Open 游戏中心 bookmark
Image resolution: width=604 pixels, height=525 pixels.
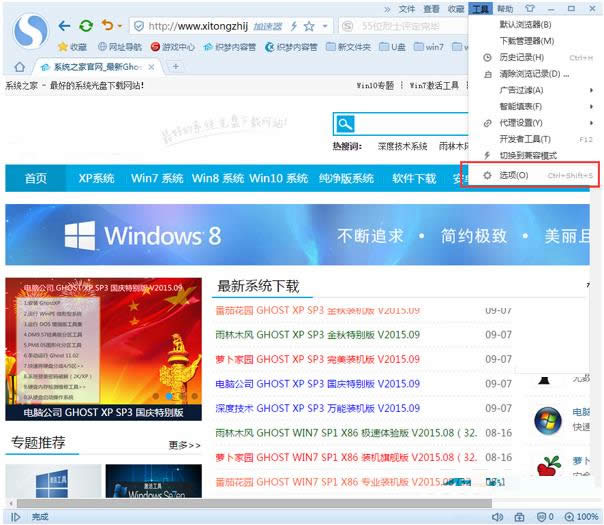point(173,47)
